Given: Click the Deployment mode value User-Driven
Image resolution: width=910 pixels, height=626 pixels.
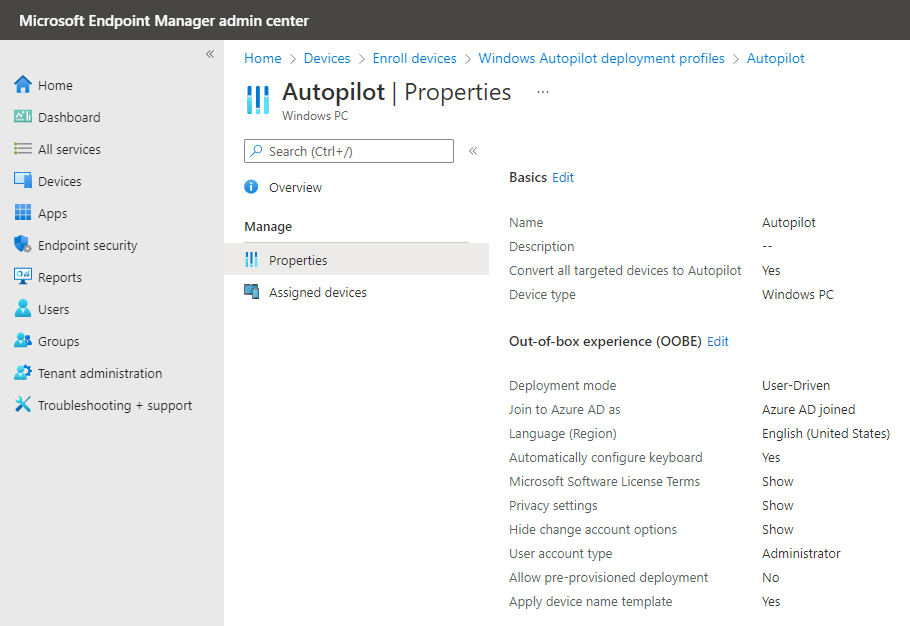Looking at the screenshot, I should (x=796, y=385).
